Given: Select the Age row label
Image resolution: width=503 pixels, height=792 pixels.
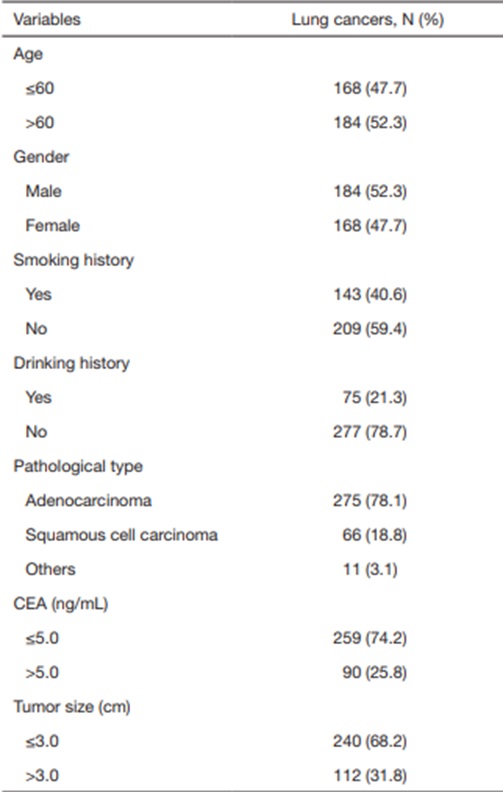Looking at the screenshot, I should pyautogui.click(x=28, y=54).
